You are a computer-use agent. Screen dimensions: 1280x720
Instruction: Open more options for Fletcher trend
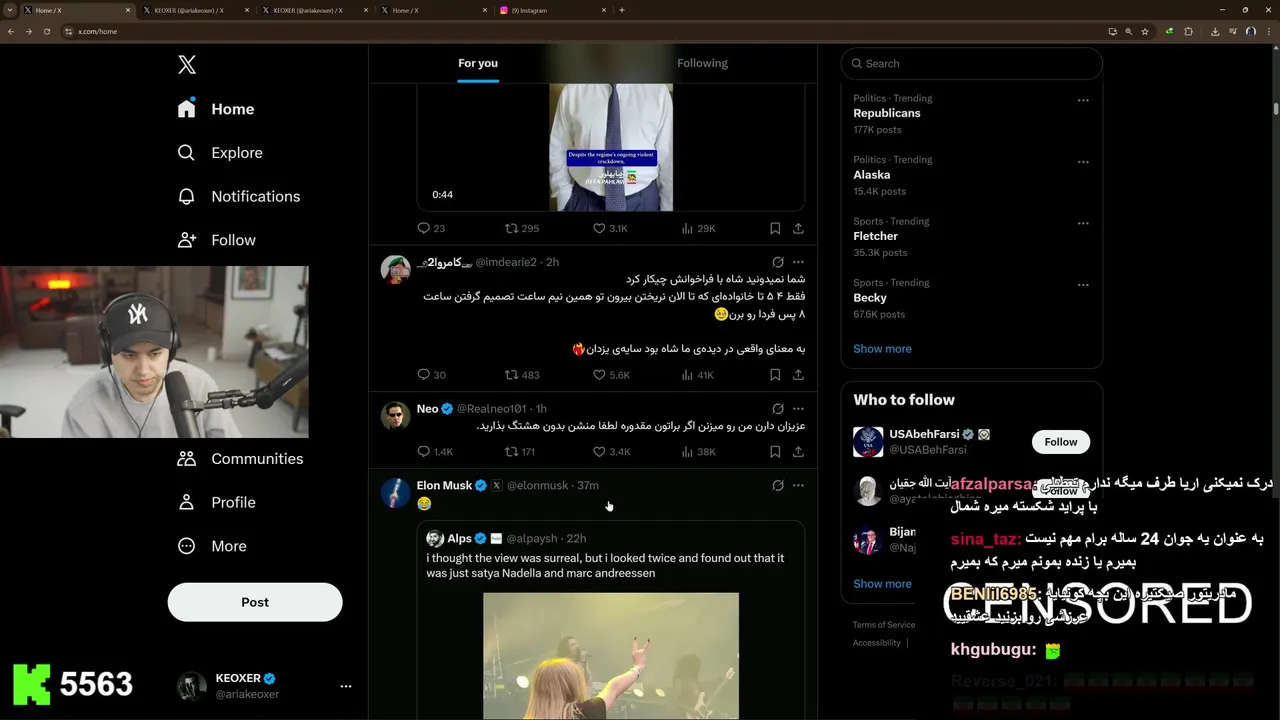pos(1083,223)
